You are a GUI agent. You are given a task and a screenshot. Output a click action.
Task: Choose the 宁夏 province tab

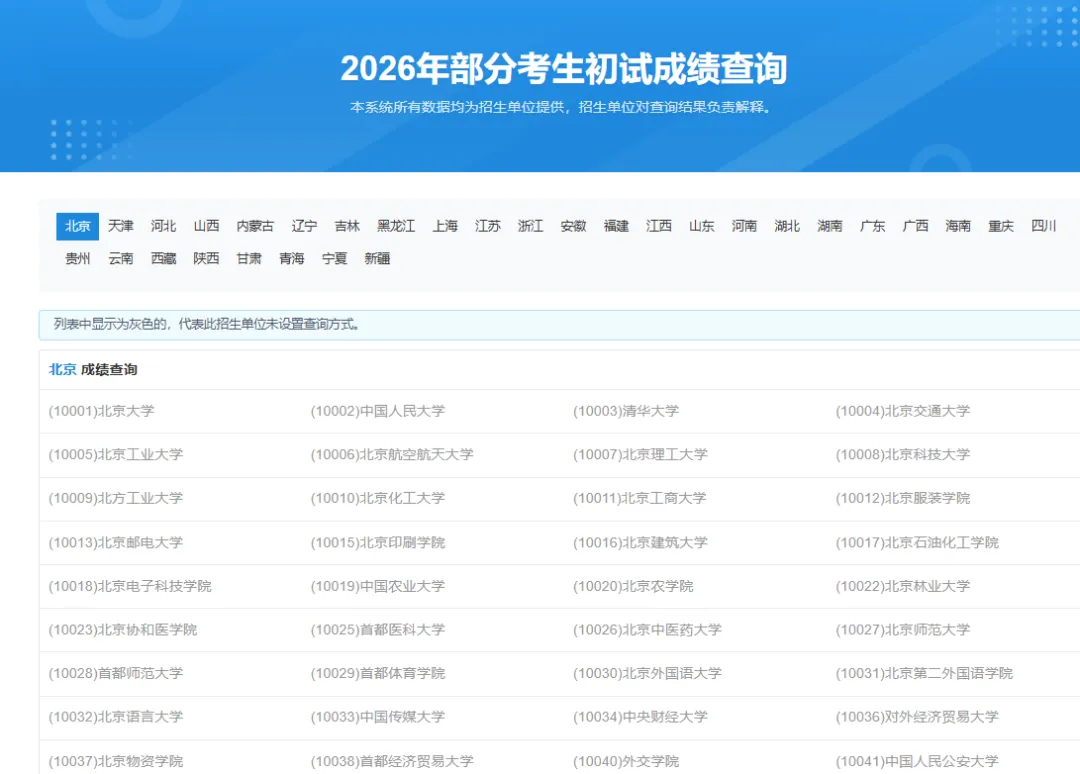(334, 258)
